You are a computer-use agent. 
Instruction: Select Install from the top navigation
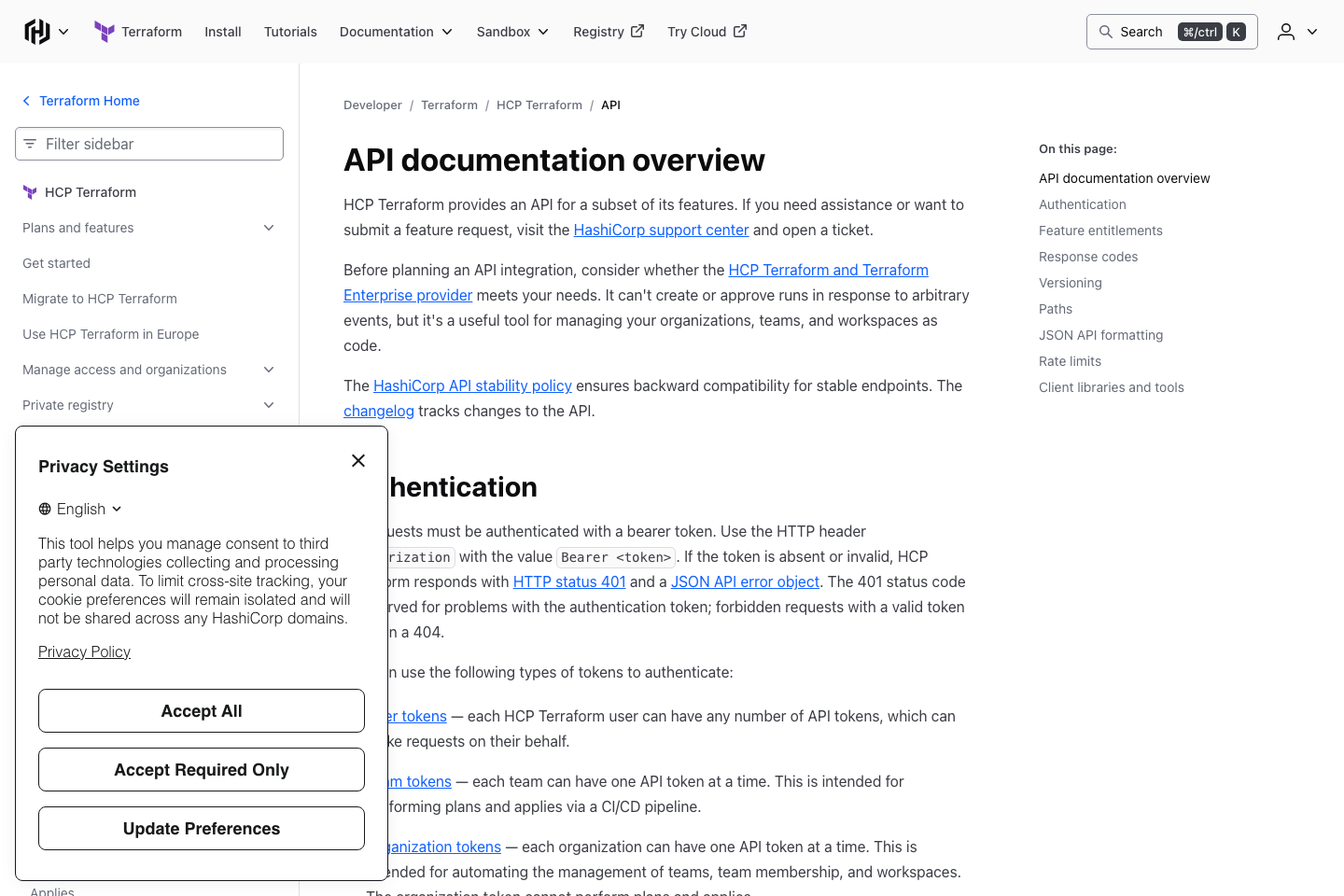(x=223, y=31)
